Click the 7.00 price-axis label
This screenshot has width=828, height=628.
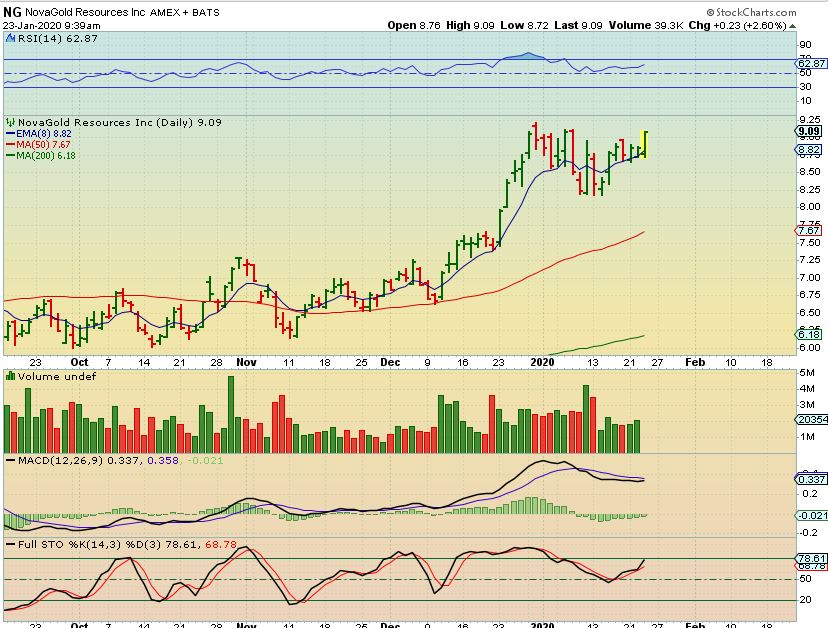[809, 277]
